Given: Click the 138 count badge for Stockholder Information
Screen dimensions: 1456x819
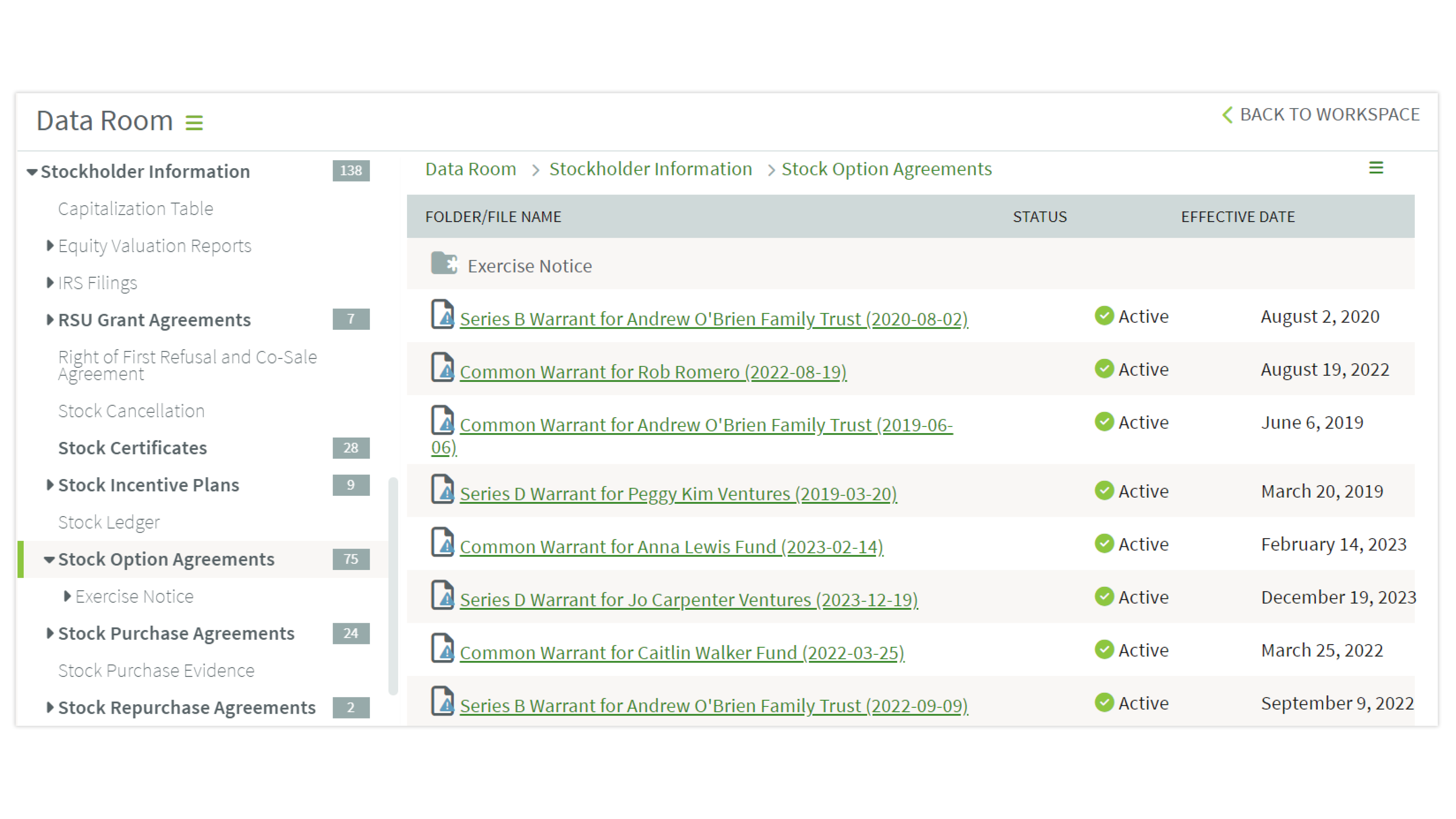Looking at the screenshot, I should coord(351,171).
